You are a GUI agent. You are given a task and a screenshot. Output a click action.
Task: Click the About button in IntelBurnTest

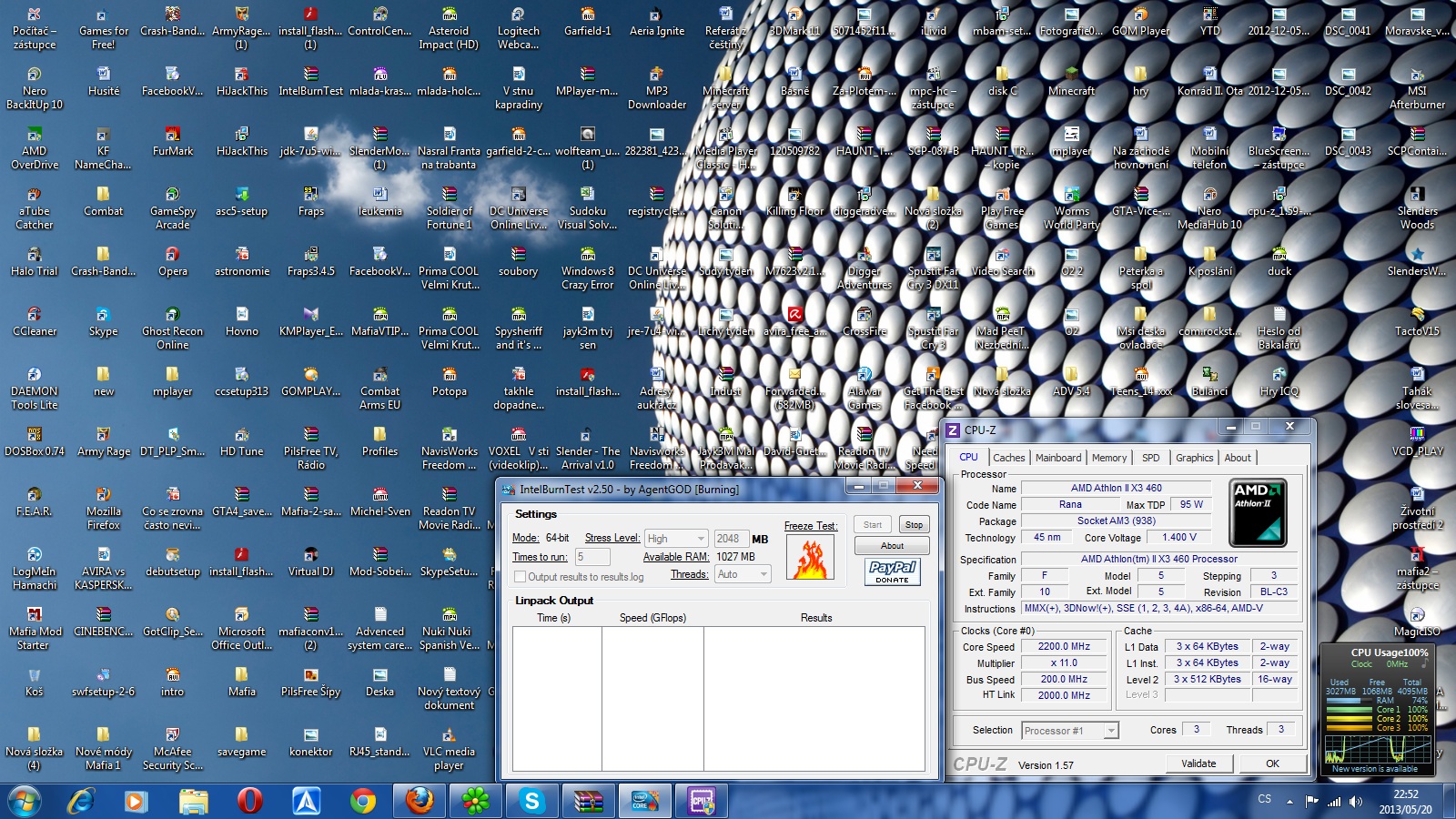892,546
